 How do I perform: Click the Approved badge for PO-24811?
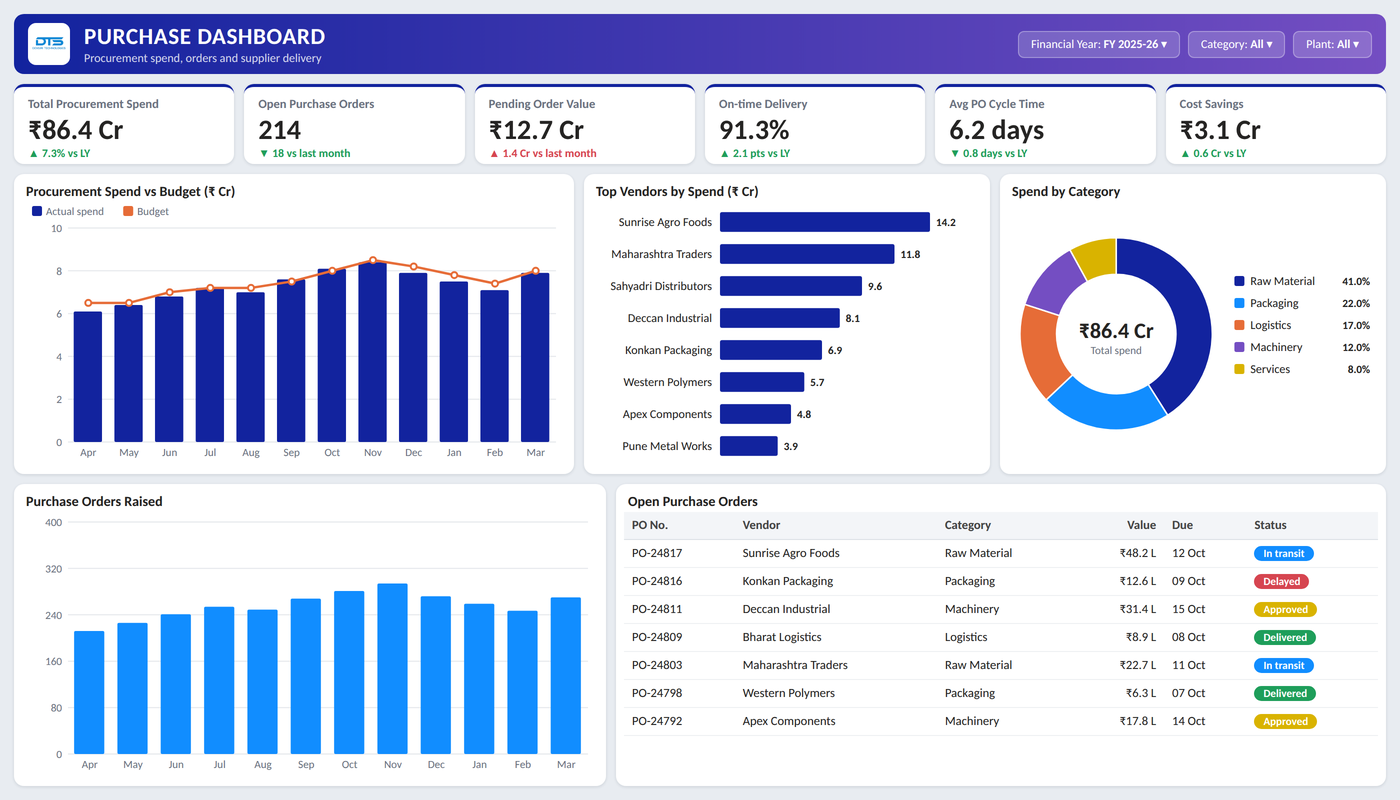click(x=1286, y=609)
